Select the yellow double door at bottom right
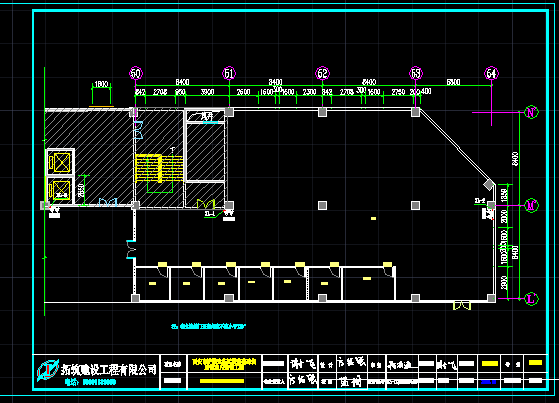Viewport: 559px width, 403px height. click(462, 306)
